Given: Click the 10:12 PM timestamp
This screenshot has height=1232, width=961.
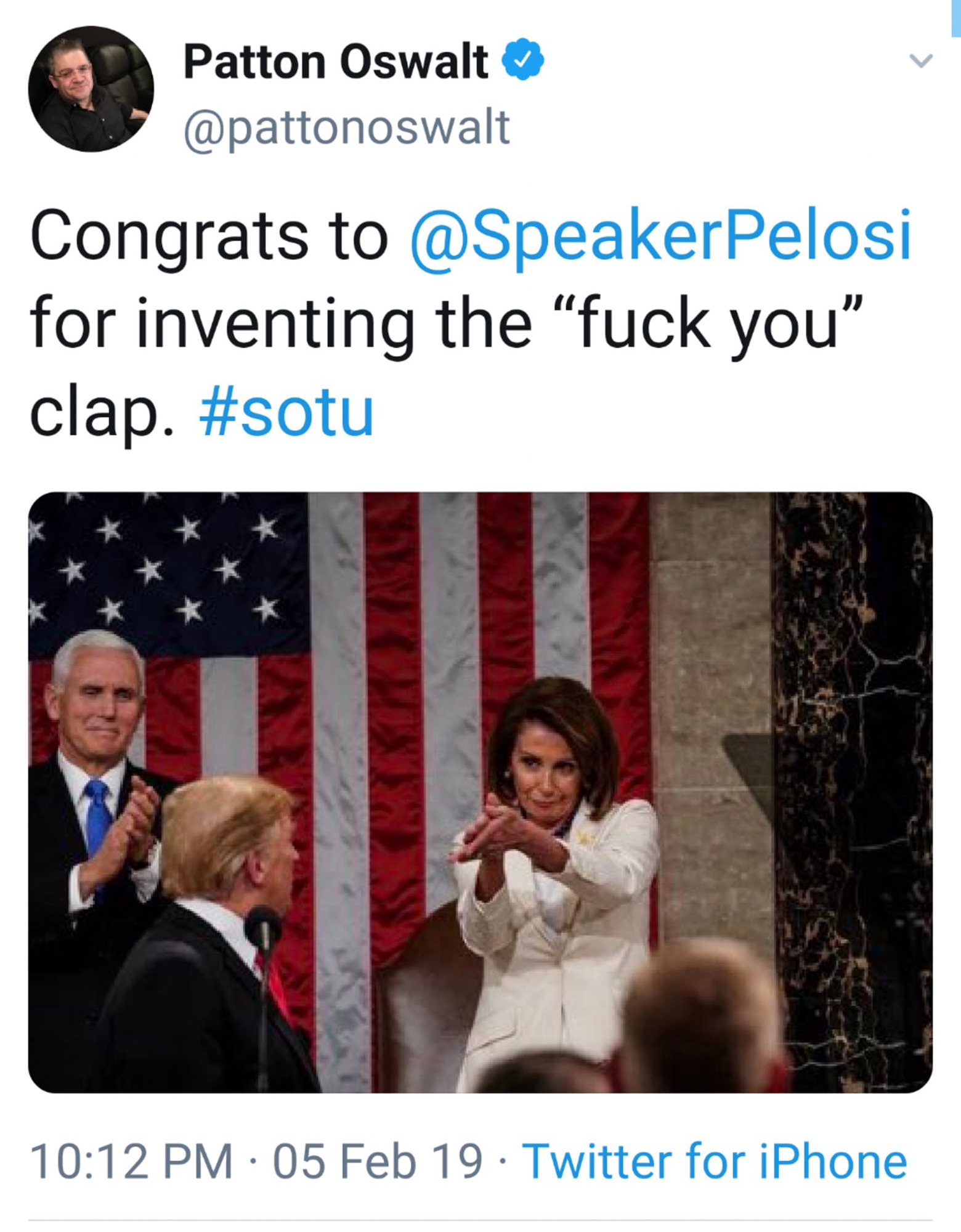Looking at the screenshot, I should (131, 1162).
